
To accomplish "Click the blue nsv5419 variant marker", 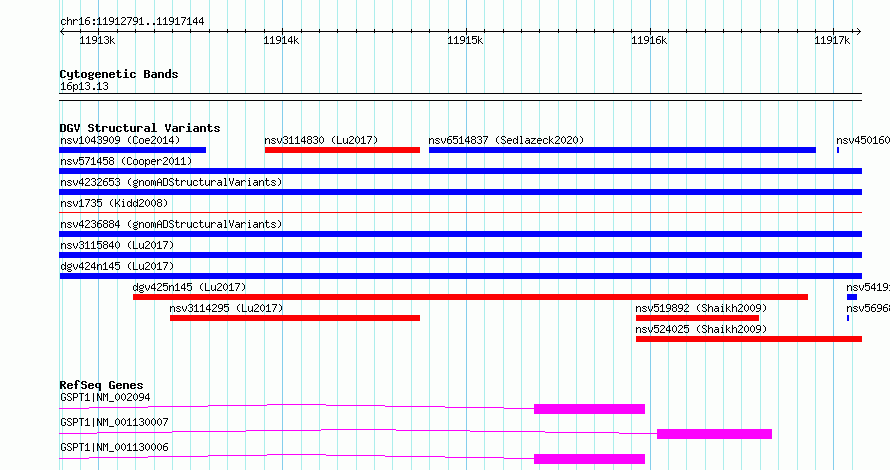I will tap(852, 297).
